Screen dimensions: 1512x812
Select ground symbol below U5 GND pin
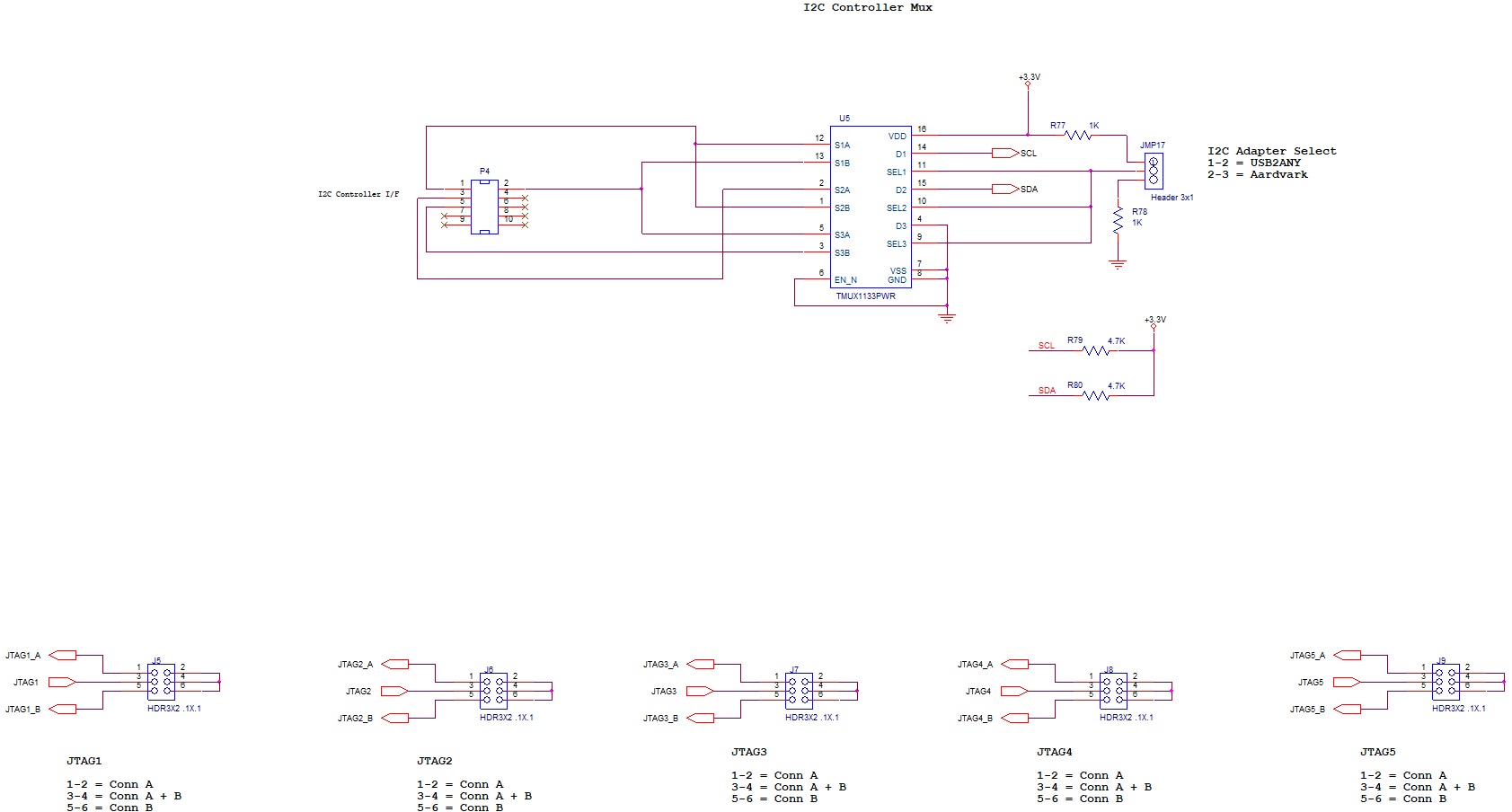[947, 318]
